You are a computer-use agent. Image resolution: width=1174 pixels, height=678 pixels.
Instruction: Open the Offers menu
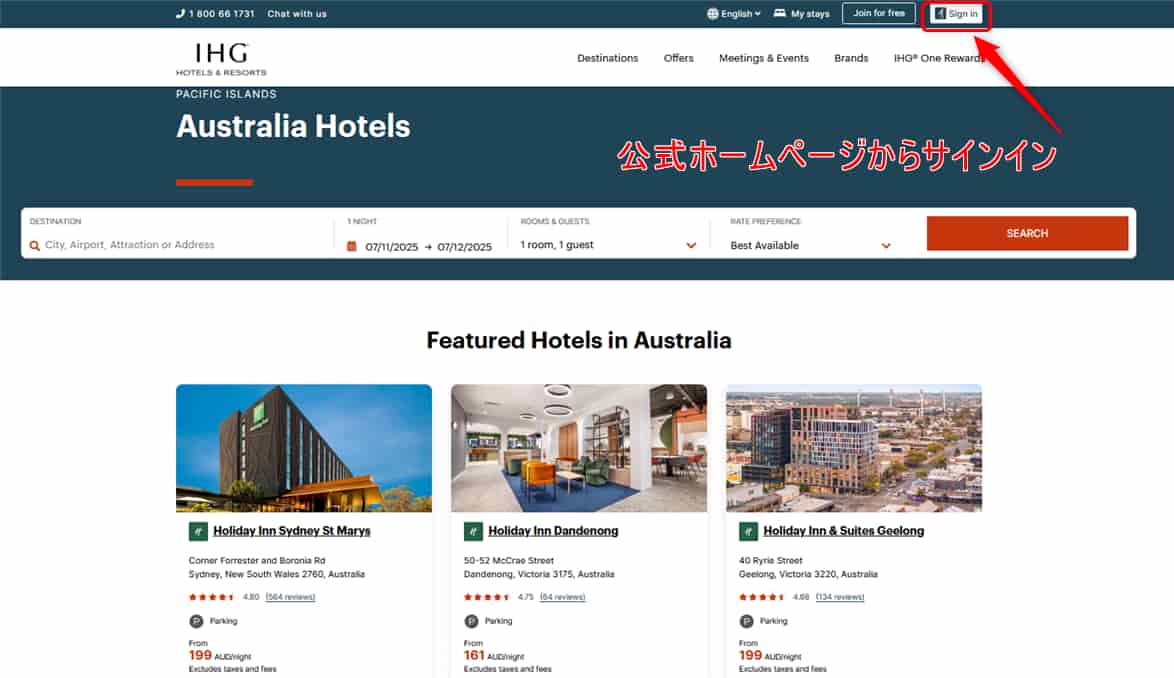678,58
